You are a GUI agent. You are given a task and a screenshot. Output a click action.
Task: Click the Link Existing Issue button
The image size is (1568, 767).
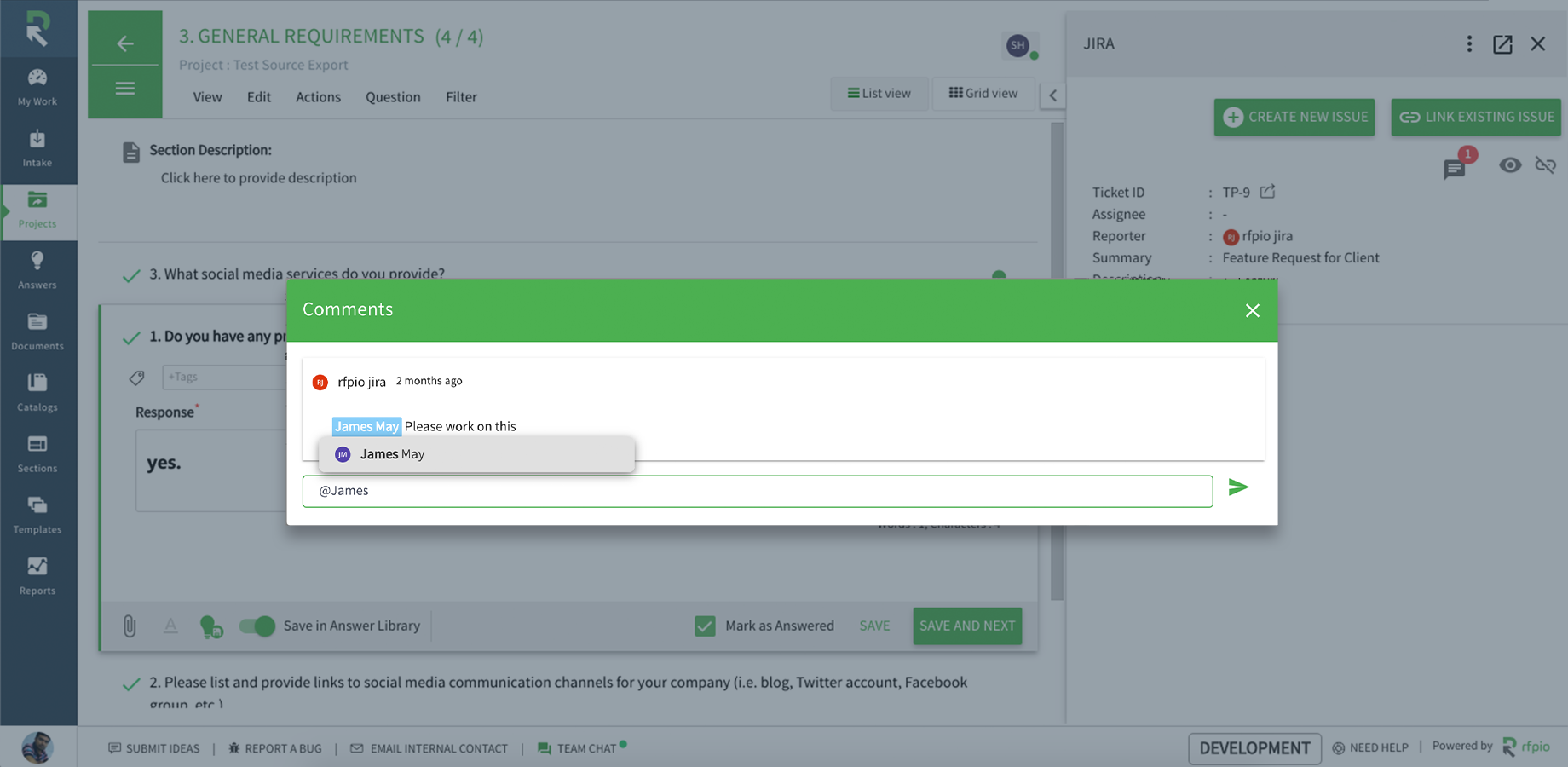[1476, 118]
